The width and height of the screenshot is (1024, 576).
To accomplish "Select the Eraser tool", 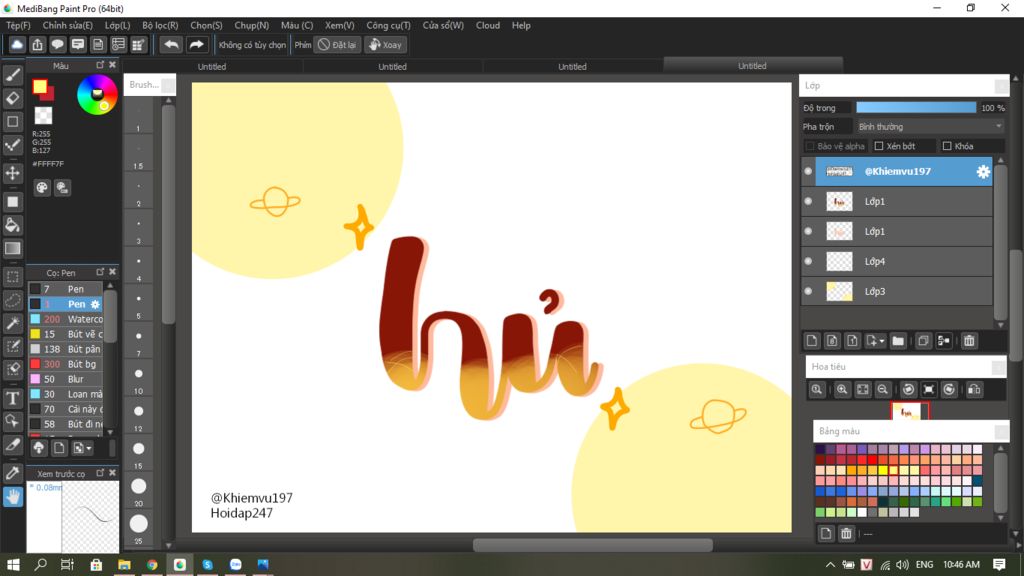I will (x=12, y=99).
